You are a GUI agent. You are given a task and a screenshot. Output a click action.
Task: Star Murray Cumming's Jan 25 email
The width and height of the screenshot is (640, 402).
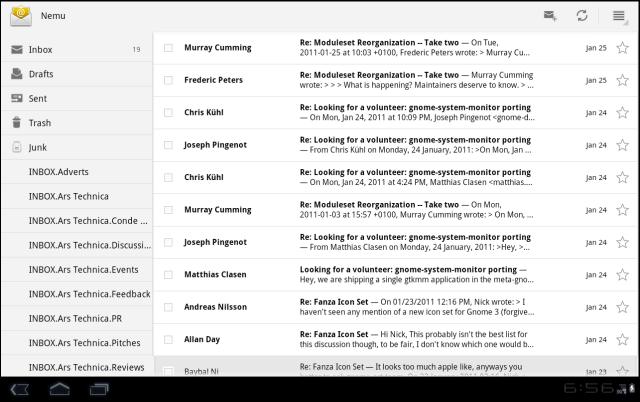point(622,48)
